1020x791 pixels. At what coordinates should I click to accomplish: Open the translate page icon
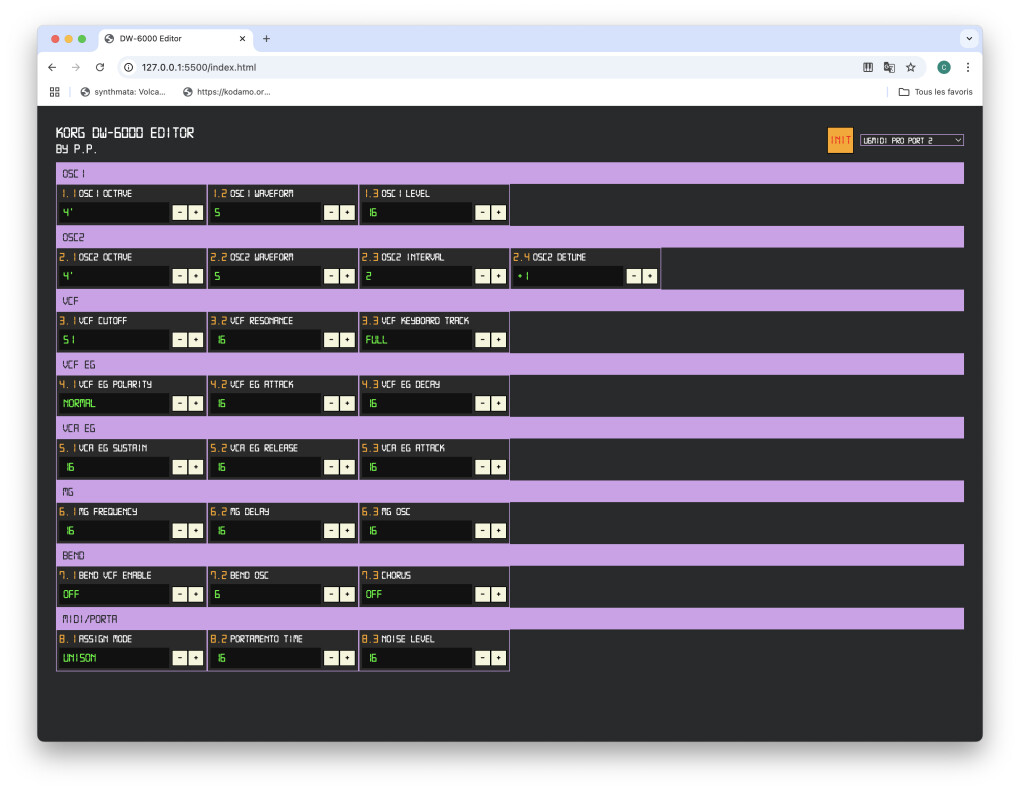889,67
